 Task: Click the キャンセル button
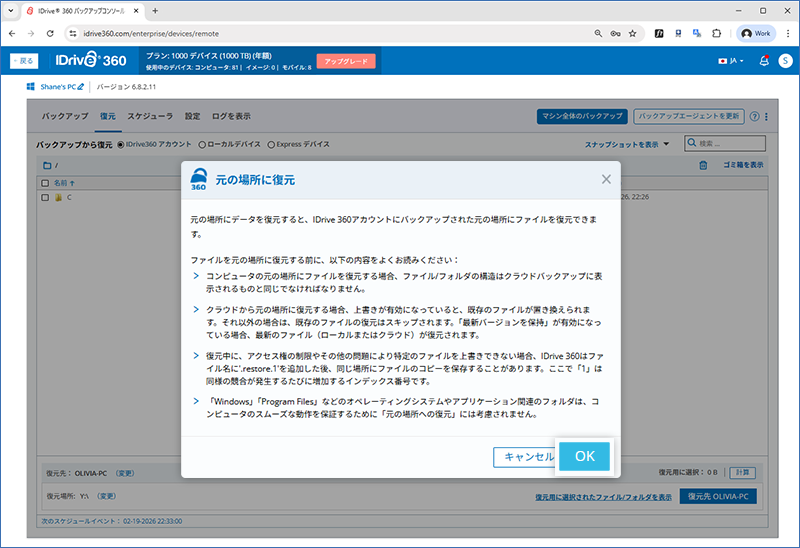click(x=526, y=457)
